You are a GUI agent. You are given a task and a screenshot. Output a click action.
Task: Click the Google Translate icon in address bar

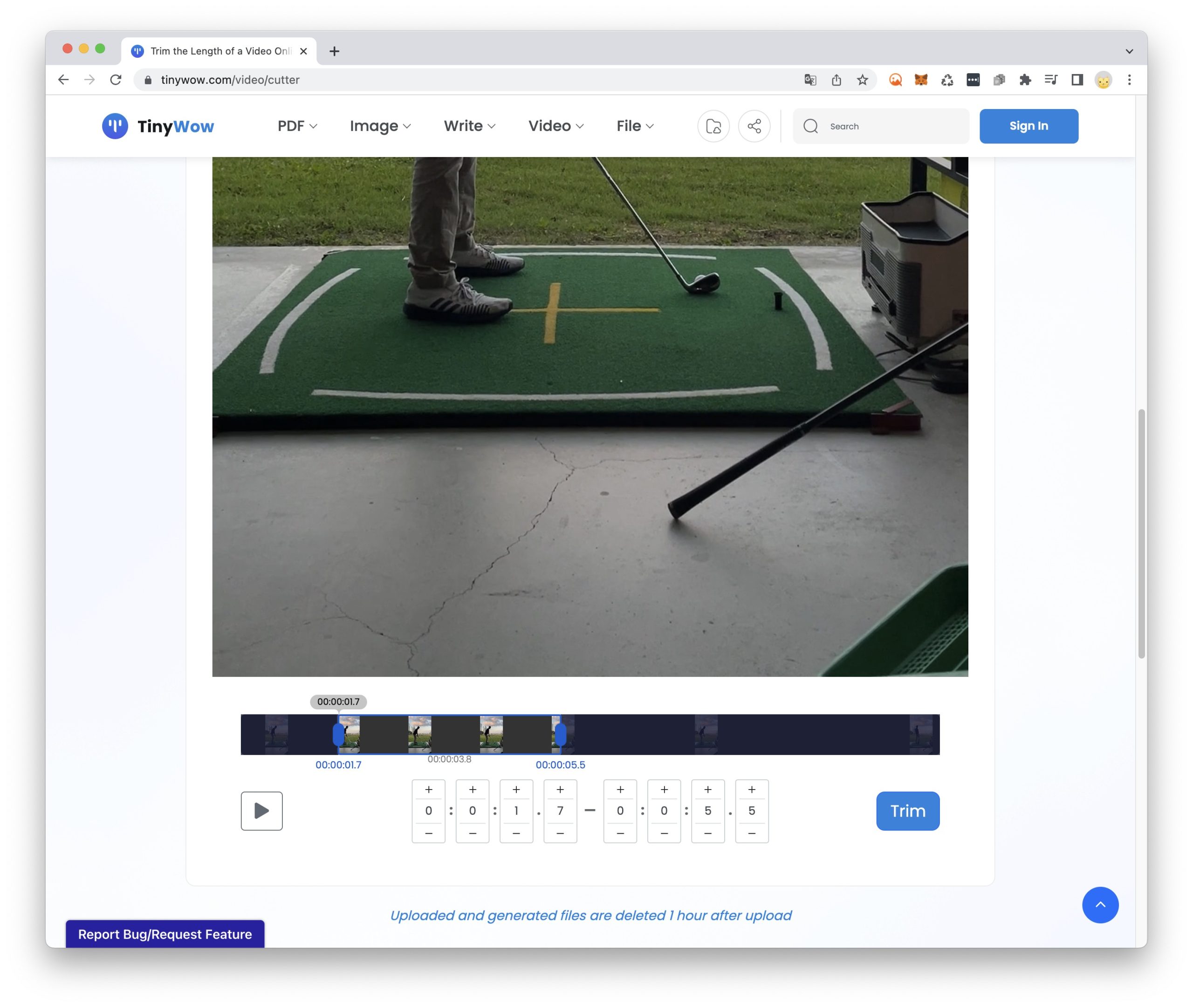pyautogui.click(x=809, y=80)
